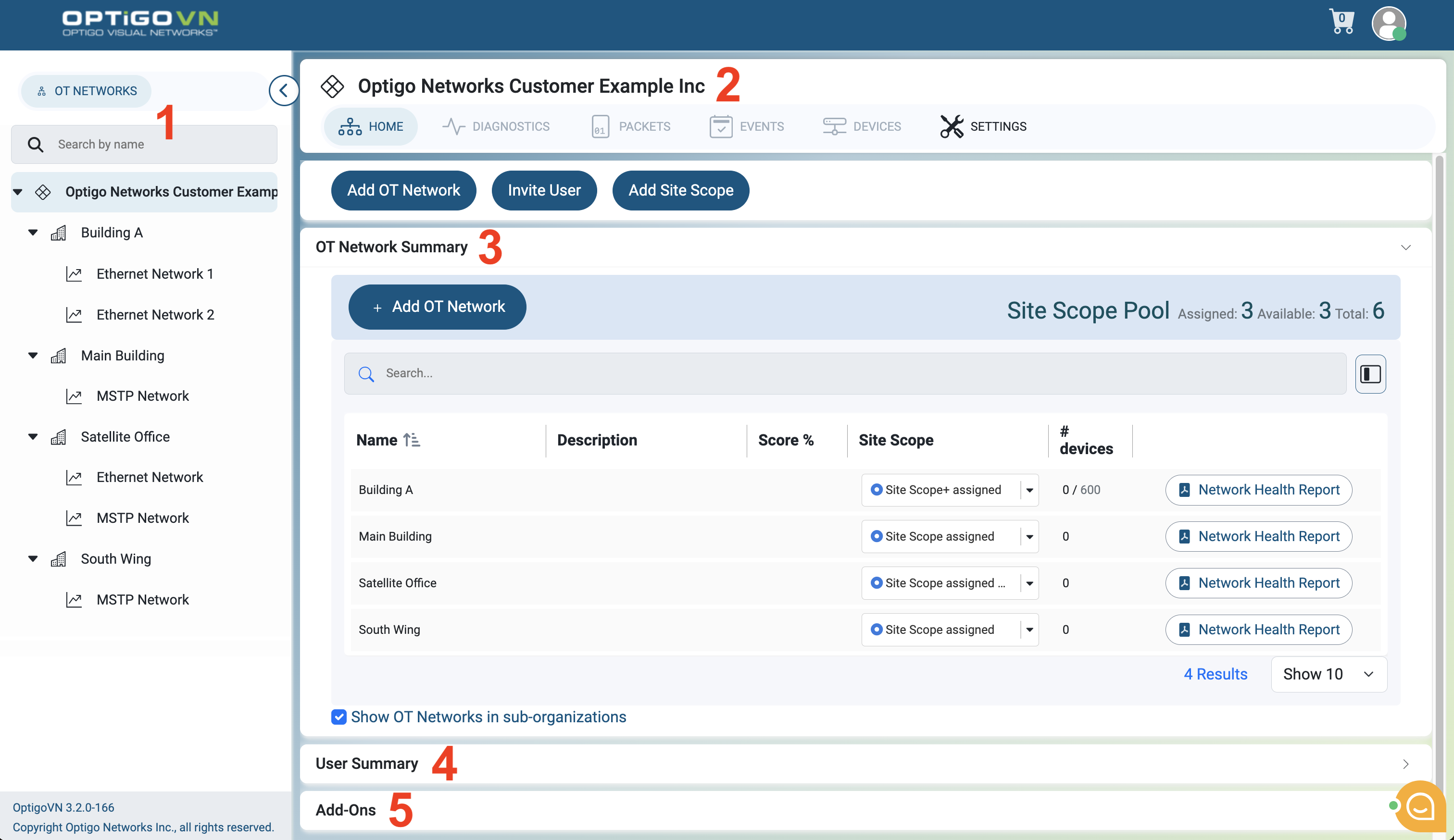Click the organization diamond icon in header

(332, 86)
